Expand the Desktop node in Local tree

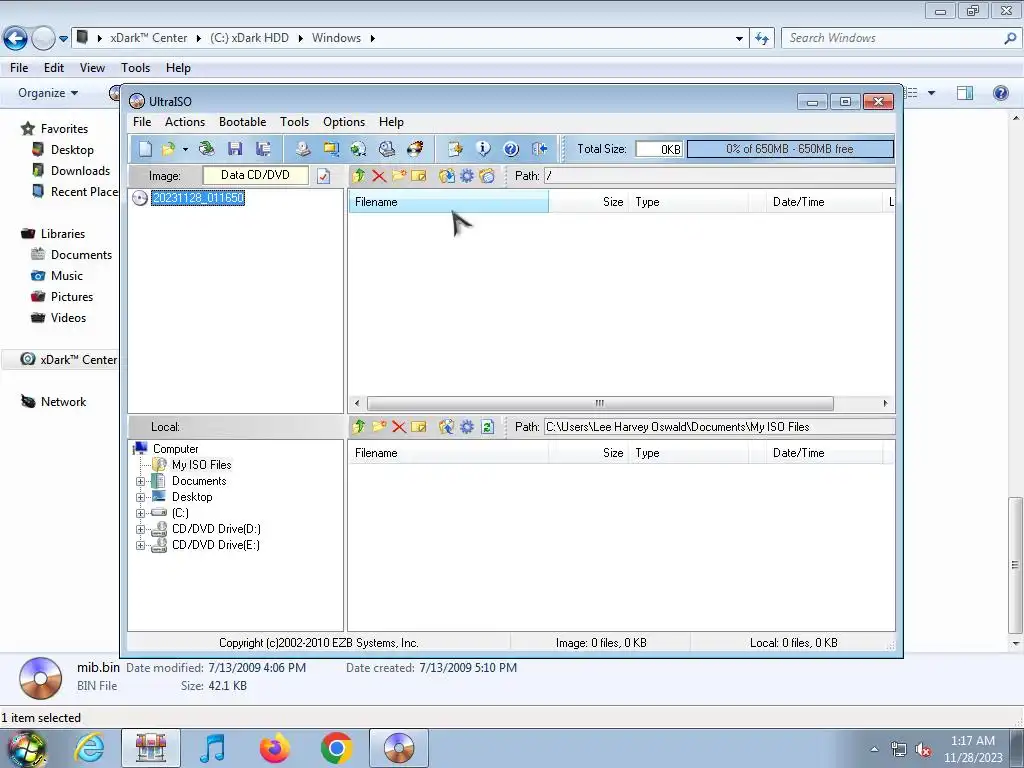click(x=140, y=497)
